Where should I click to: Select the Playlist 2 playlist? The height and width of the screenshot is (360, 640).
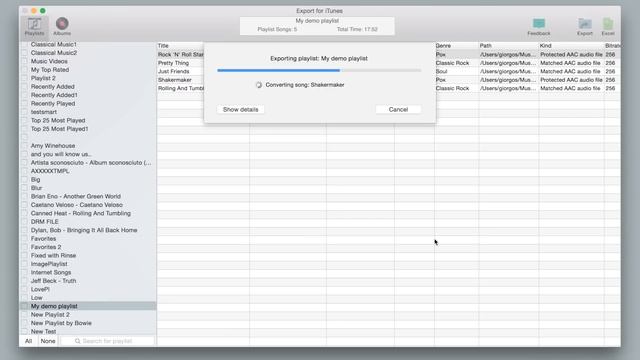pos(43,78)
